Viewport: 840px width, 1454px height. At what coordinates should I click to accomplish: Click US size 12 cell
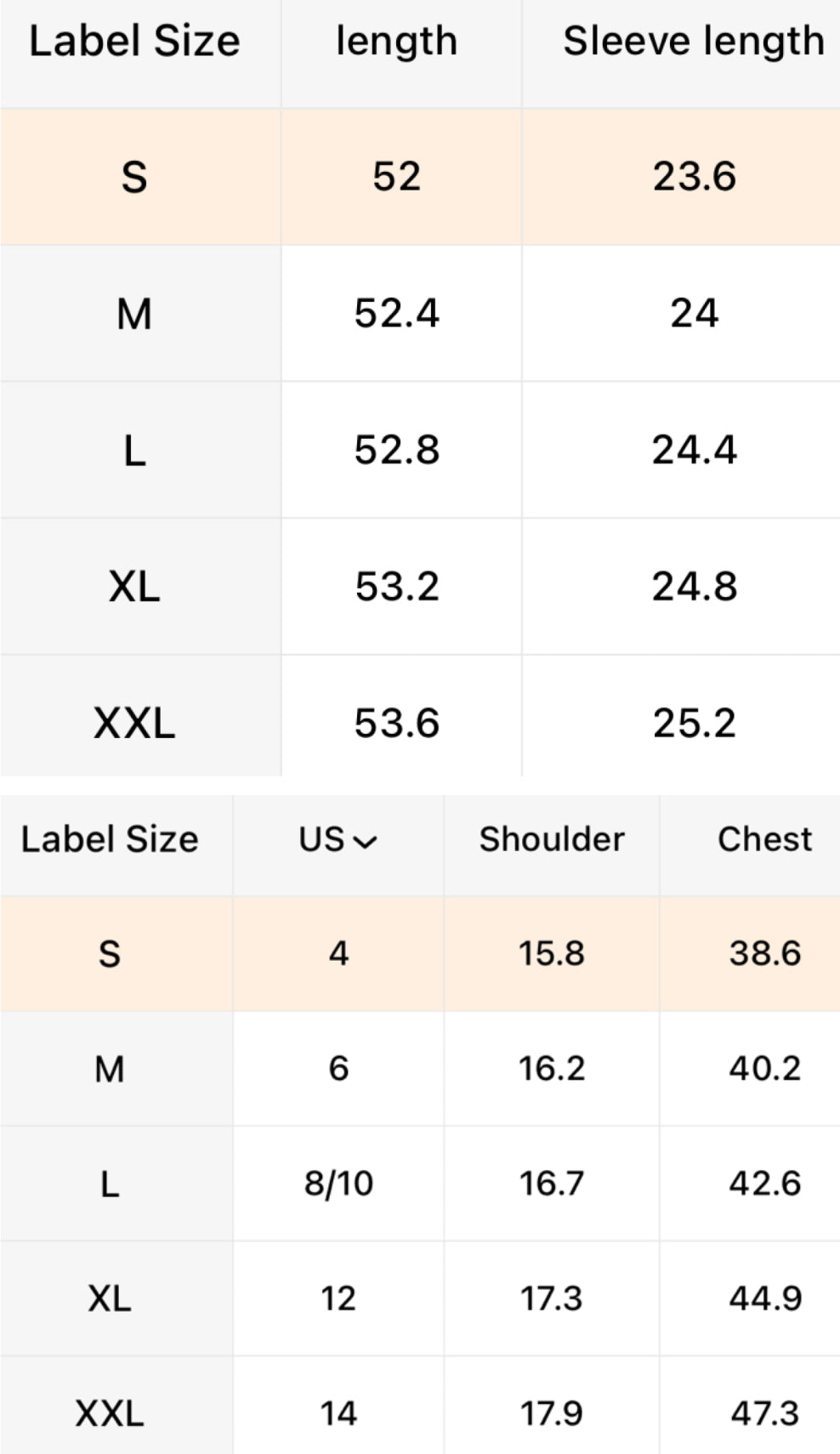click(338, 1298)
